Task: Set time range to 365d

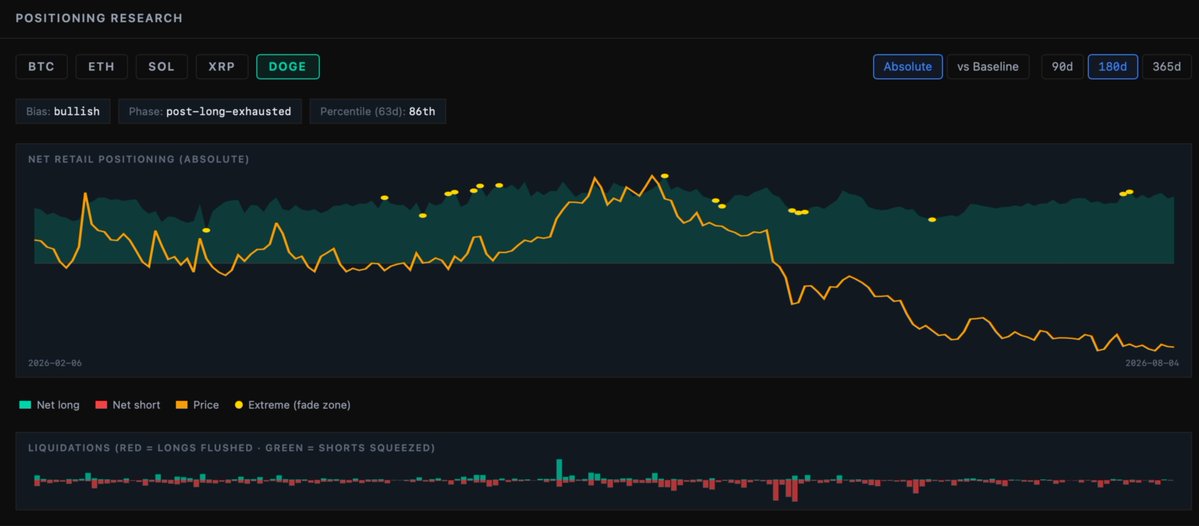Action: tap(1167, 67)
